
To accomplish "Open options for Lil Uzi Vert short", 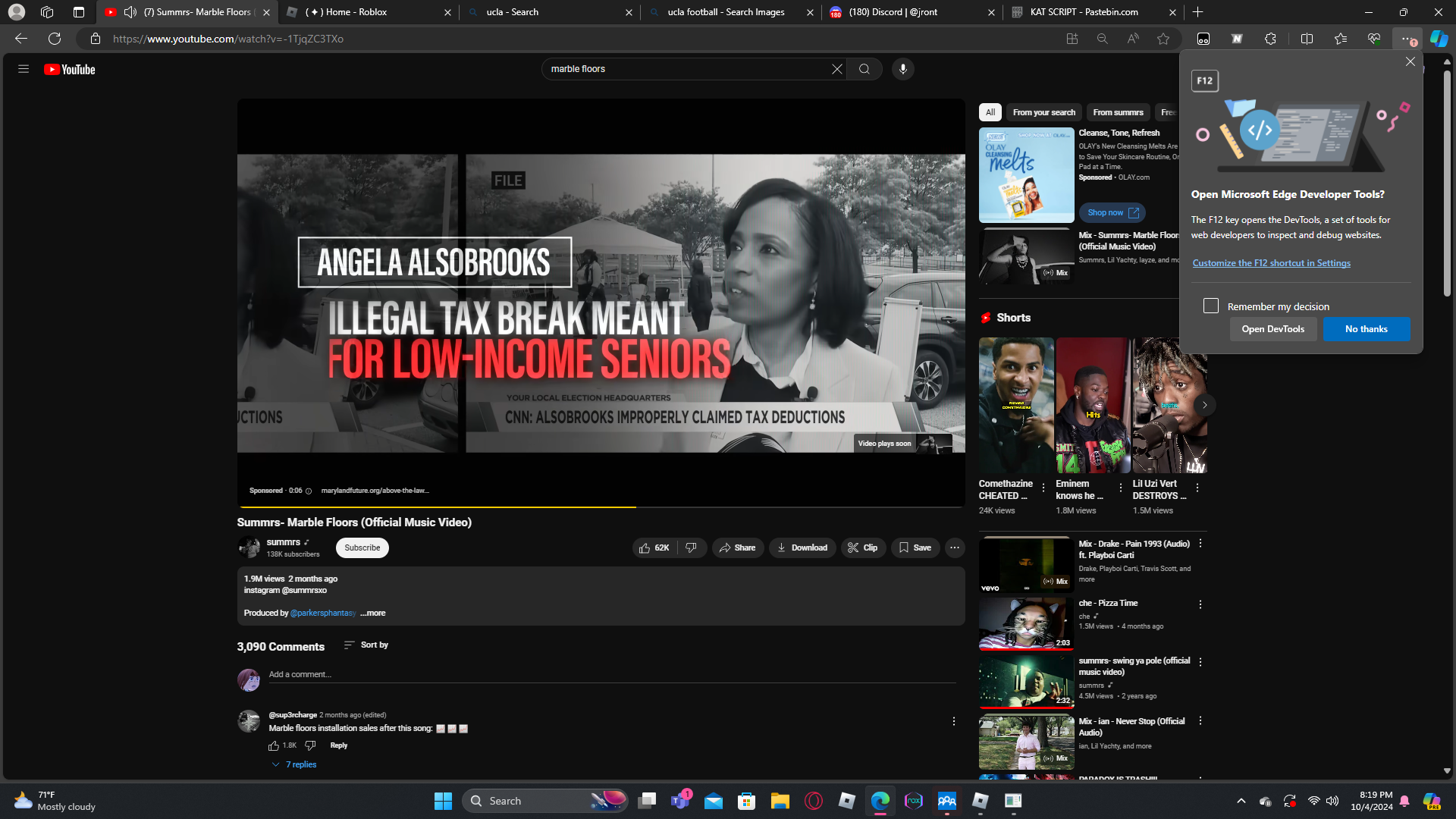I will click(1197, 488).
